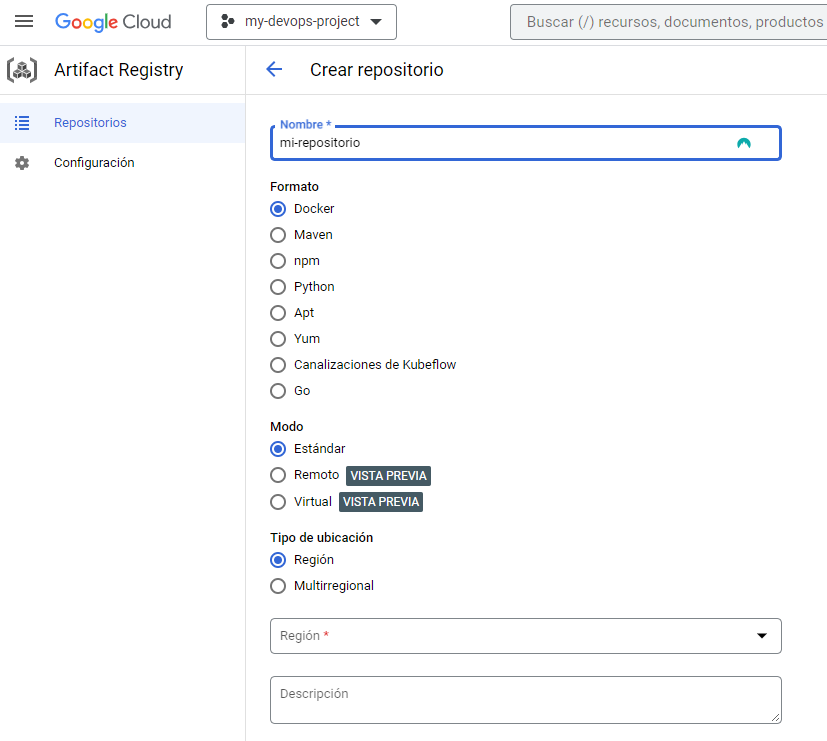The width and height of the screenshot is (827, 741).
Task: Click the VISTA PREVIA badge beside Remoto
Action: [388, 476]
